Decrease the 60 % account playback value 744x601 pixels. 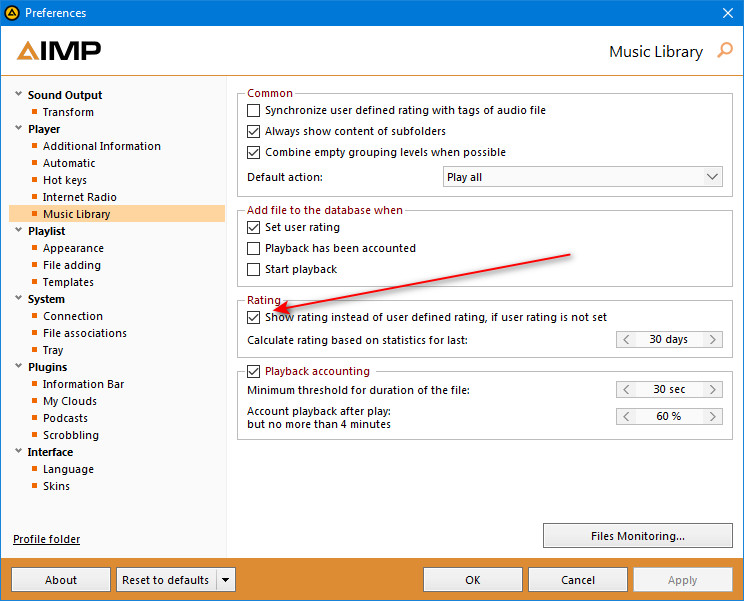[x=626, y=416]
